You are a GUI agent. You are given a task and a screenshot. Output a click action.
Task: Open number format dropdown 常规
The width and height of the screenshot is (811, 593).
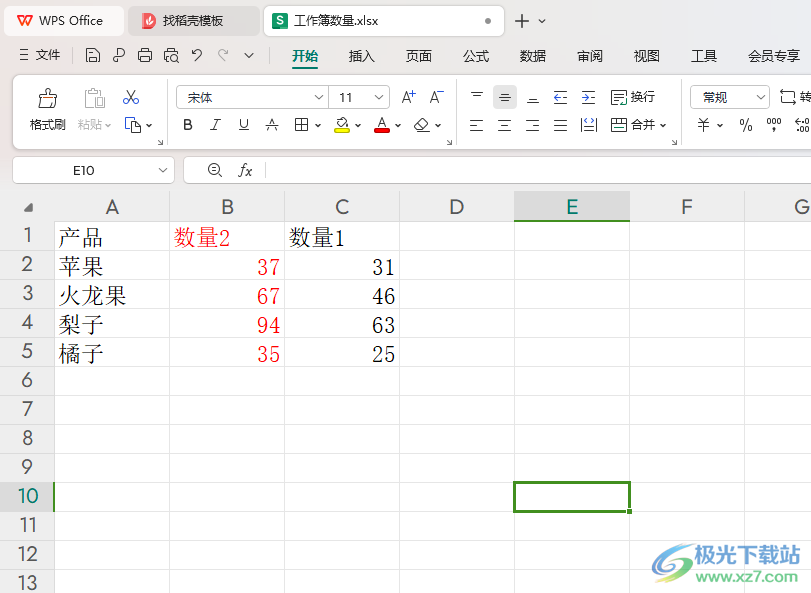[x=760, y=97]
